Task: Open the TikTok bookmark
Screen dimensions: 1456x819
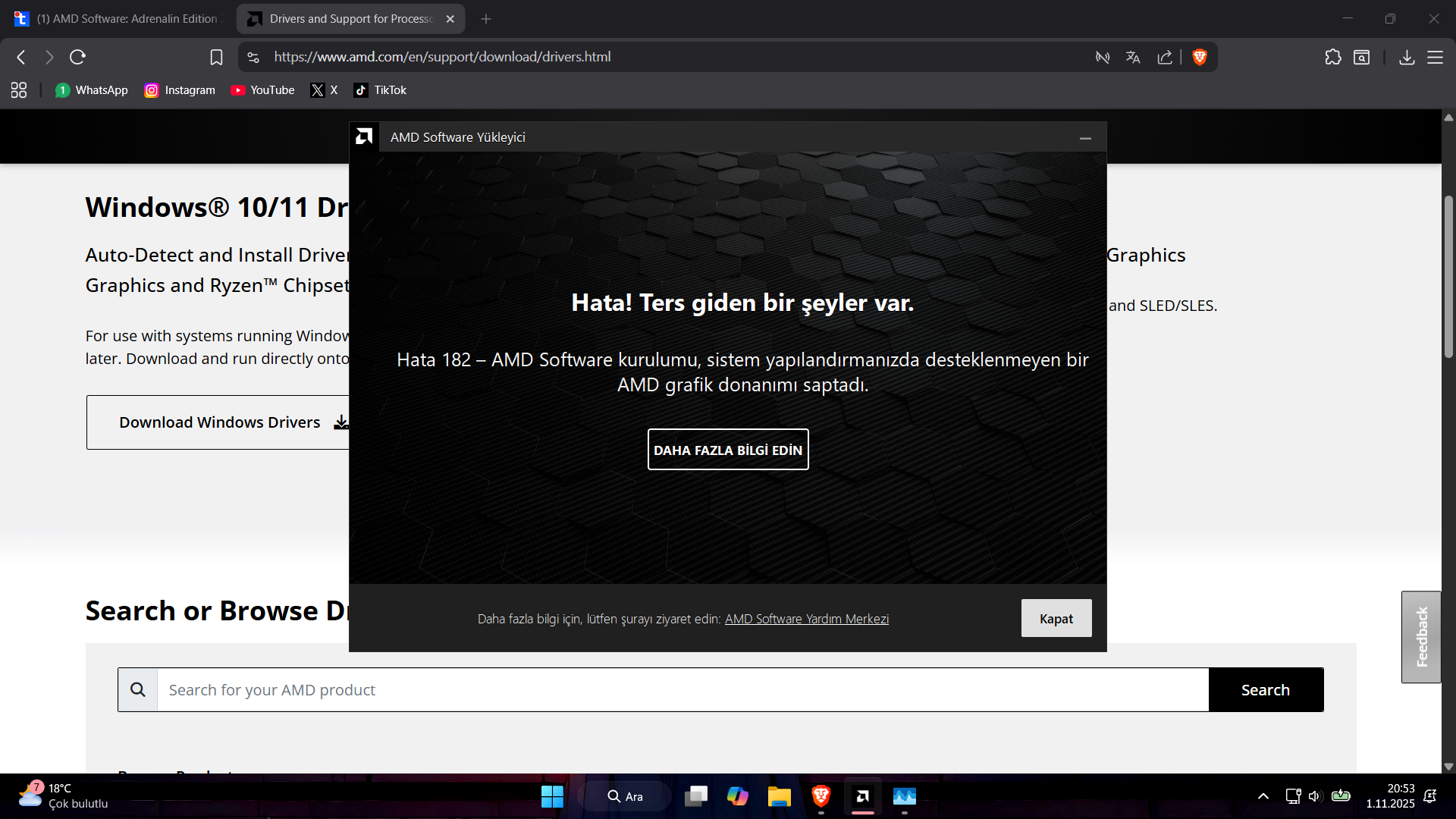Action: point(381,90)
